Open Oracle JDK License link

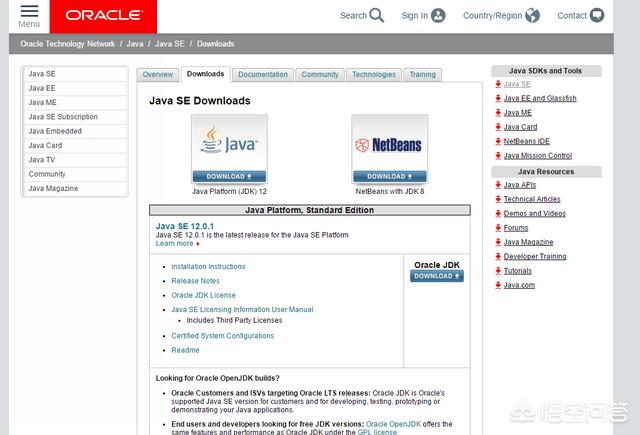click(203, 295)
